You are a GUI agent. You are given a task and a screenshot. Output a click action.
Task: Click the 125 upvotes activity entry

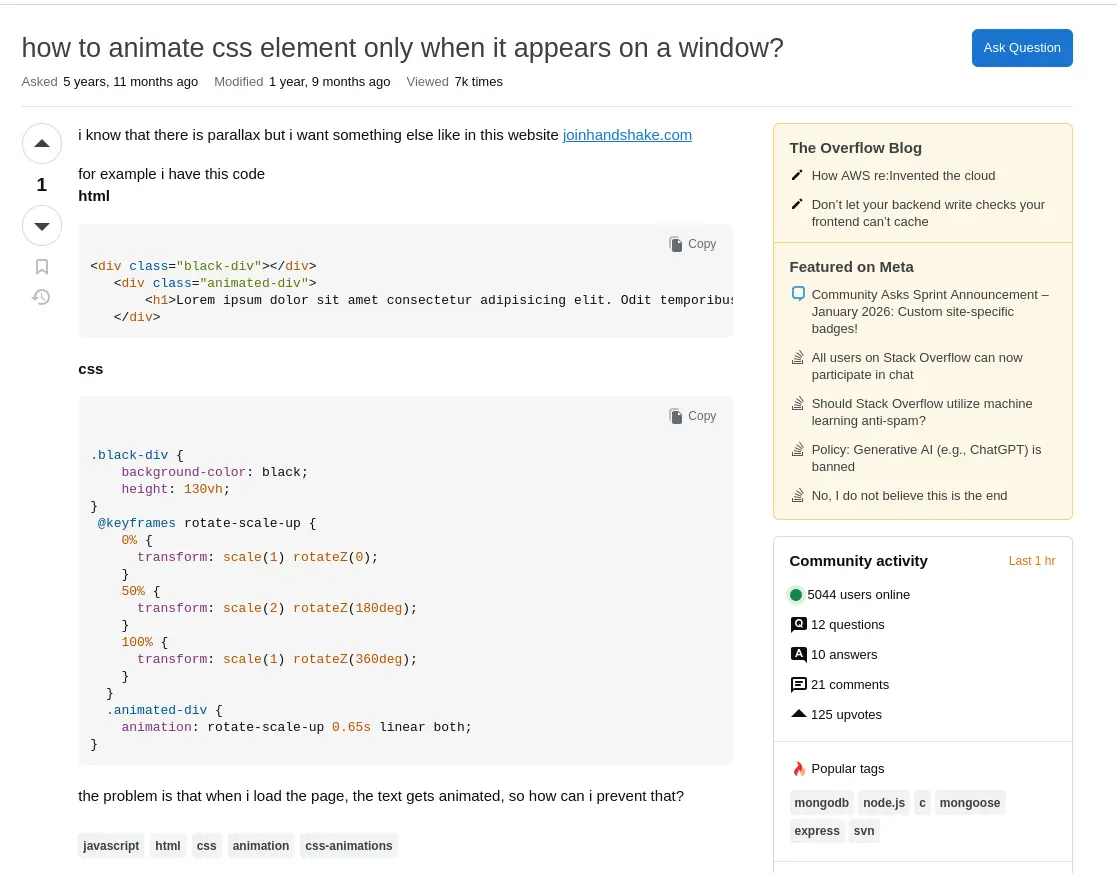[x=846, y=714]
